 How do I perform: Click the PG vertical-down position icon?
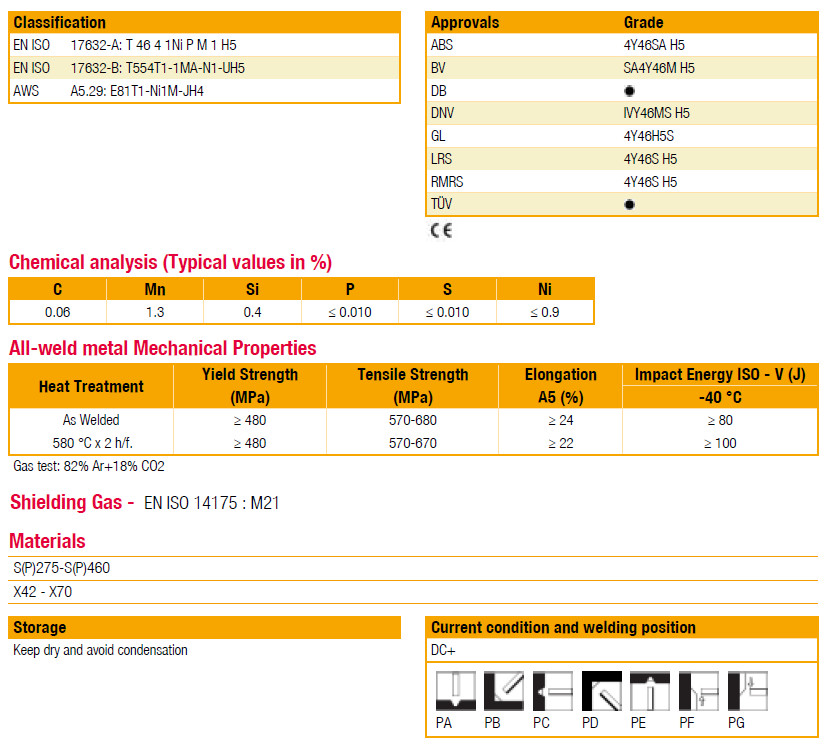click(747, 691)
